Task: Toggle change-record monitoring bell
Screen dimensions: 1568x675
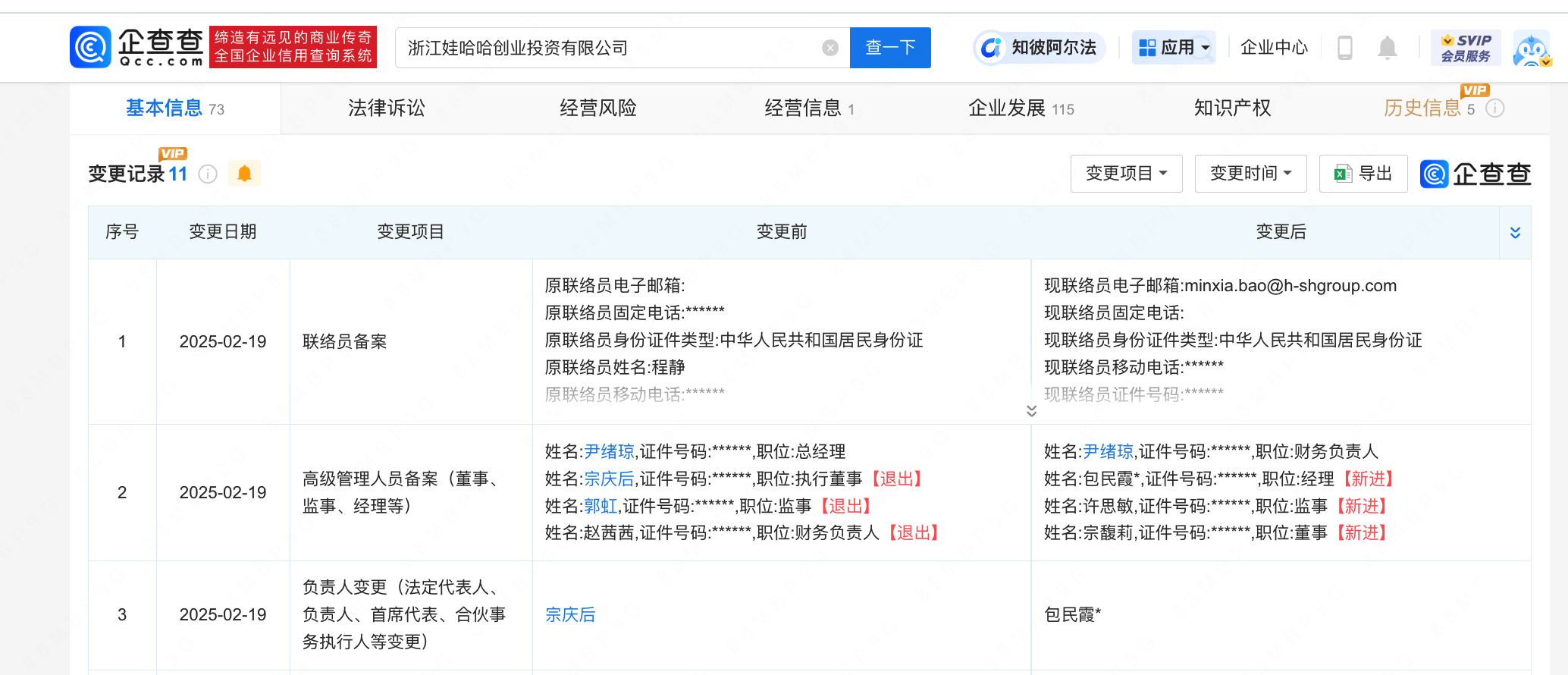Action: click(244, 174)
